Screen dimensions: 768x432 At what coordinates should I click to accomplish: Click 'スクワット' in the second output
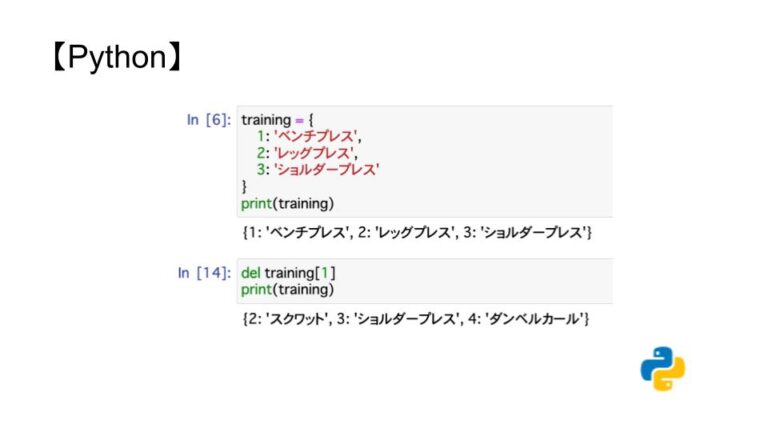(298, 319)
